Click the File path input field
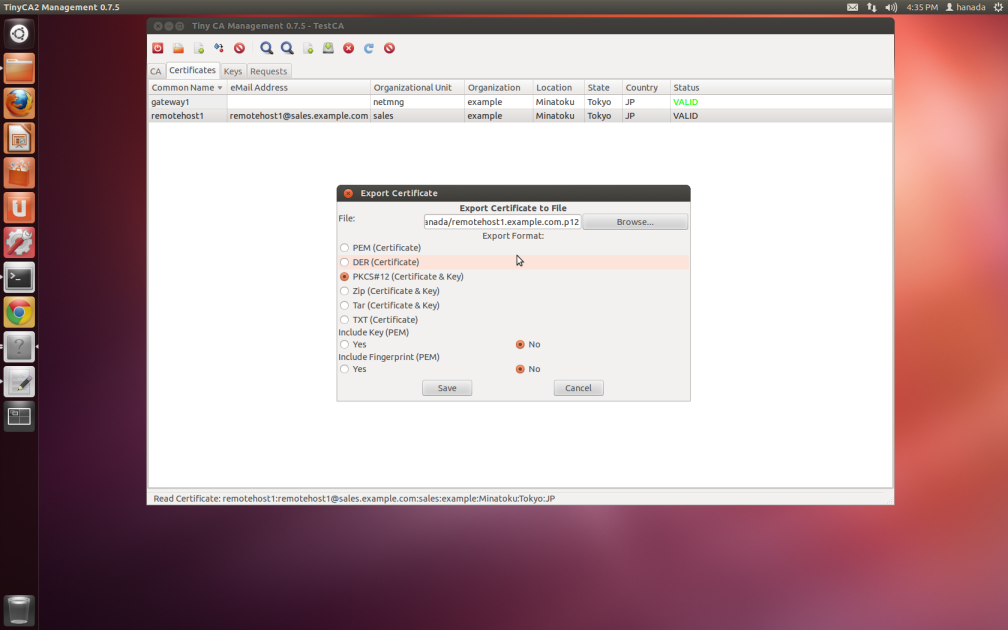 [502, 222]
